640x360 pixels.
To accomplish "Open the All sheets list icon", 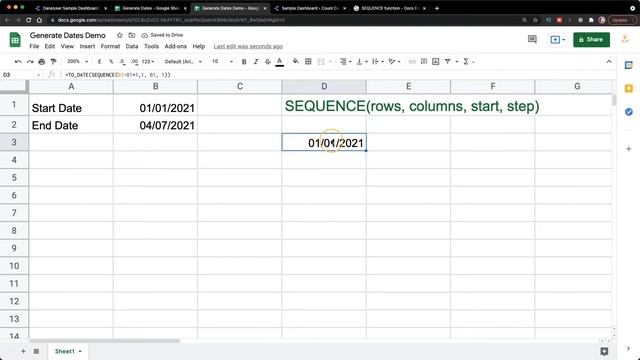I will 36,351.
